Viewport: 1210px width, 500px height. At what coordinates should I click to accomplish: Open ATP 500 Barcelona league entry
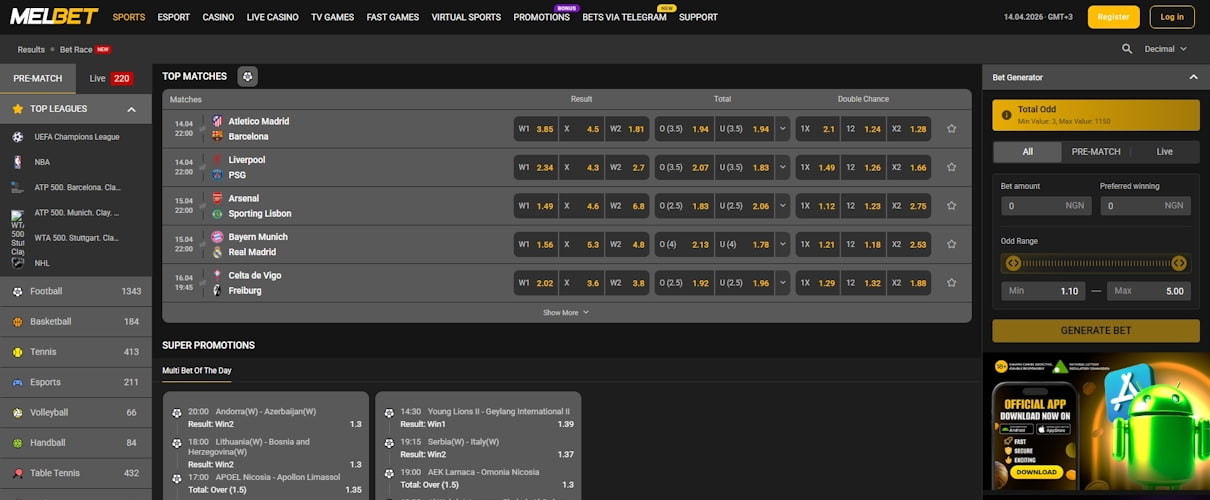click(x=76, y=187)
